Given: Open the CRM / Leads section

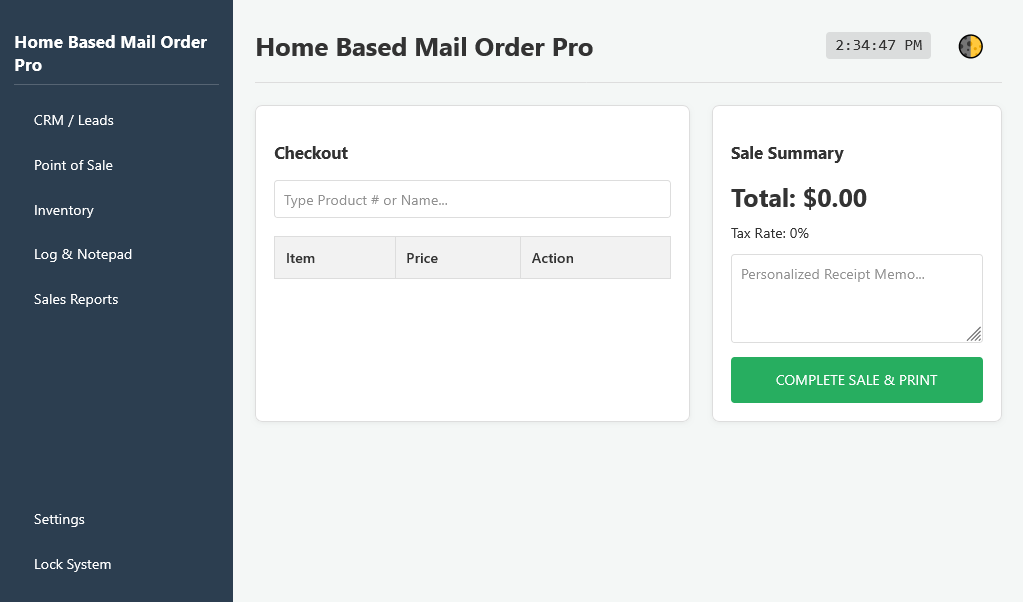Looking at the screenshot, I should pos(74,120).
